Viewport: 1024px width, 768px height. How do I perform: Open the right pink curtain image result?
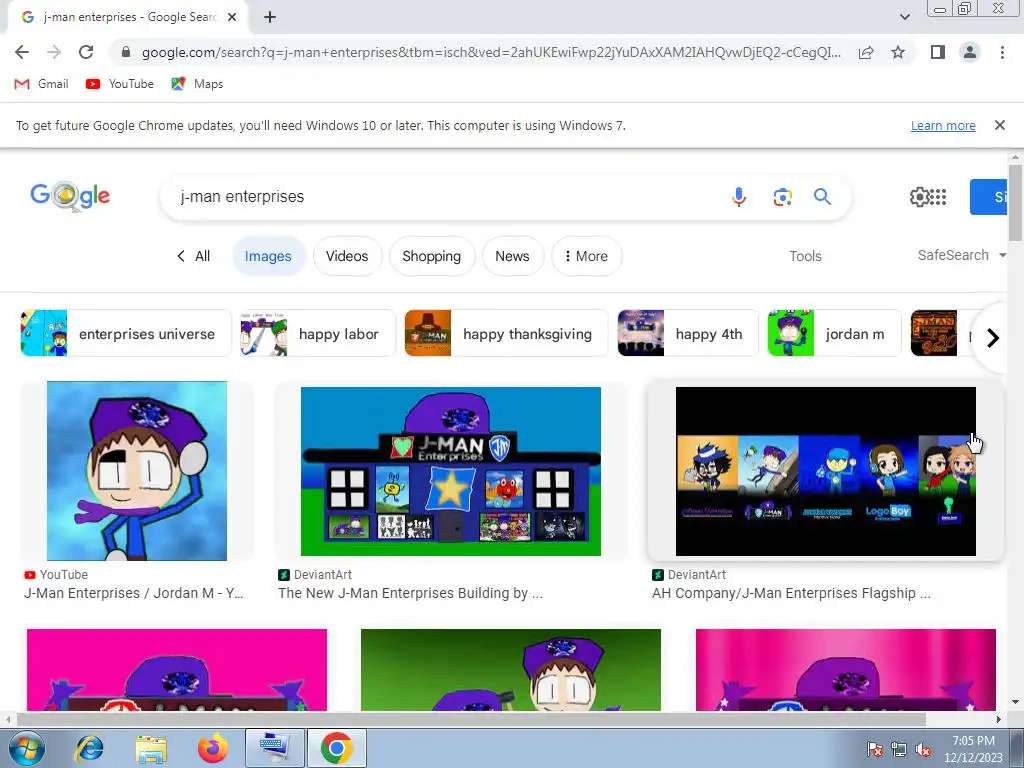[846, 669]
